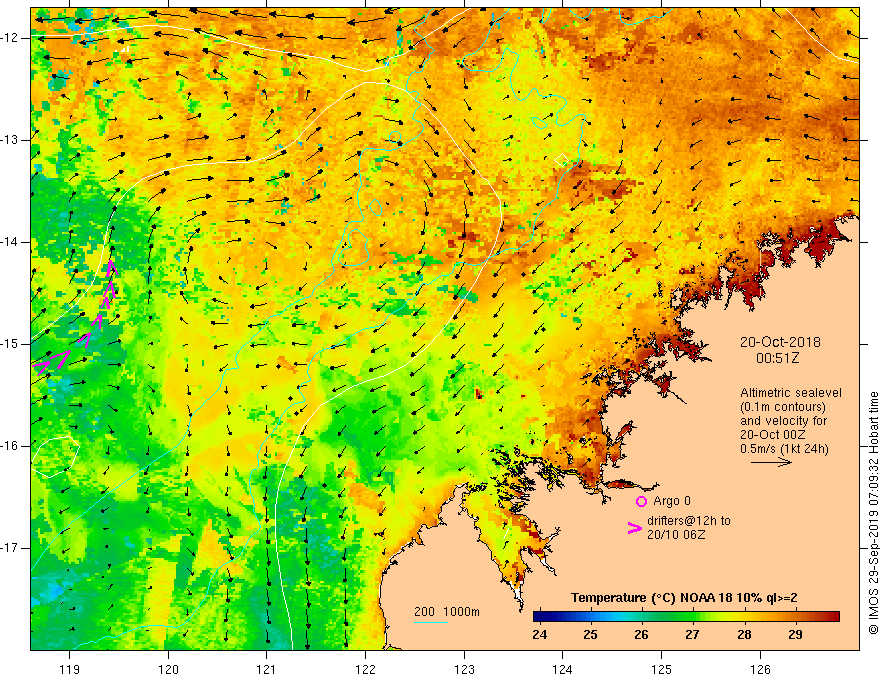Click longitude axis label 121

click(267, 669)
